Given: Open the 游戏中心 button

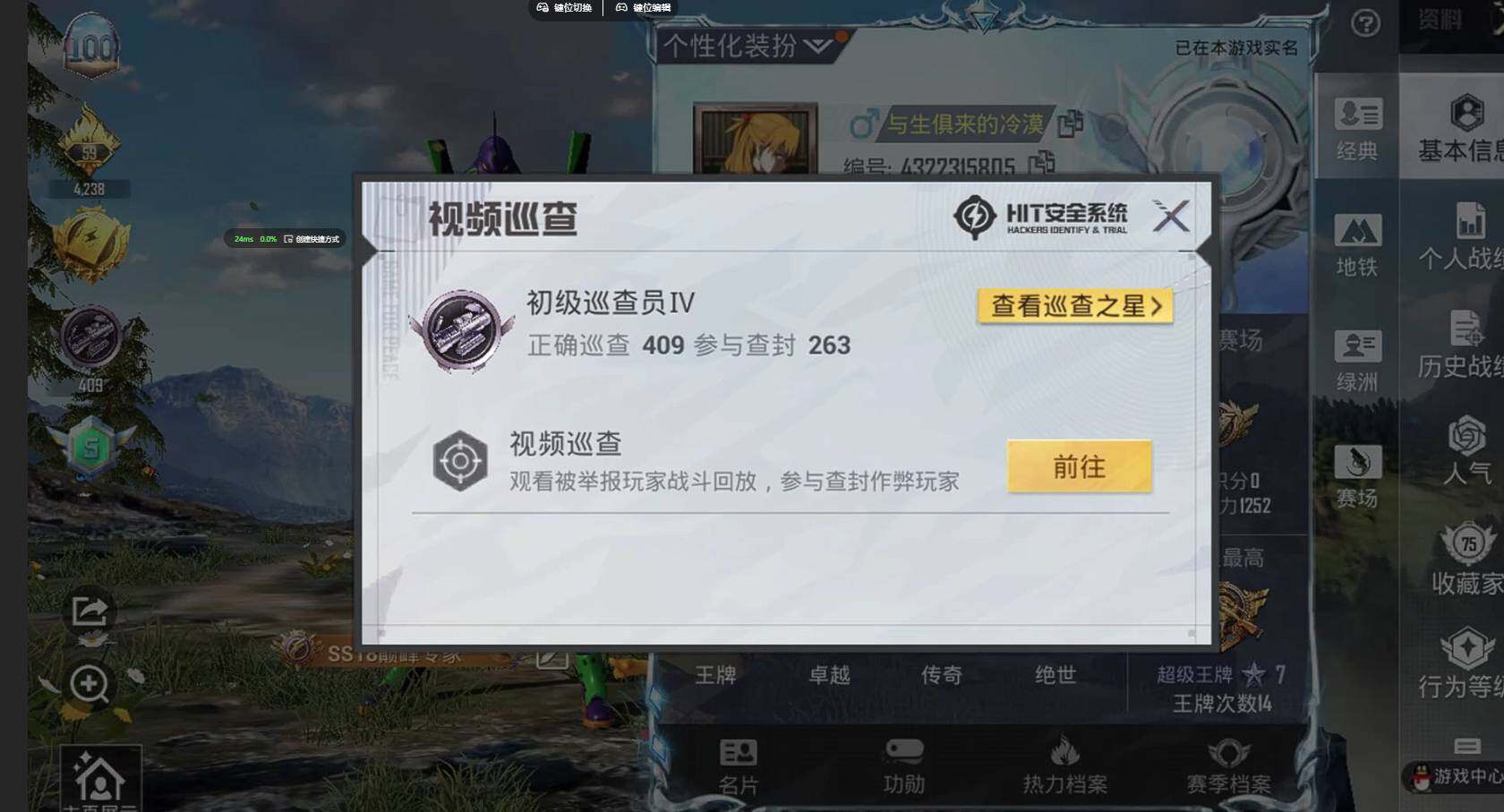Looking at the screenshot, I should [1457, 776].
